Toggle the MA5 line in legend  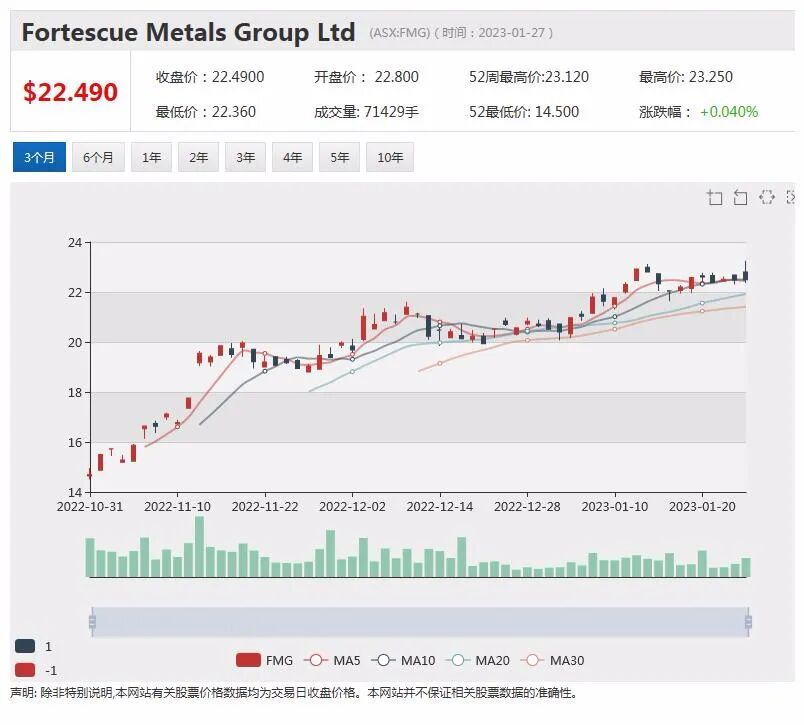click(x=332, y=660)
